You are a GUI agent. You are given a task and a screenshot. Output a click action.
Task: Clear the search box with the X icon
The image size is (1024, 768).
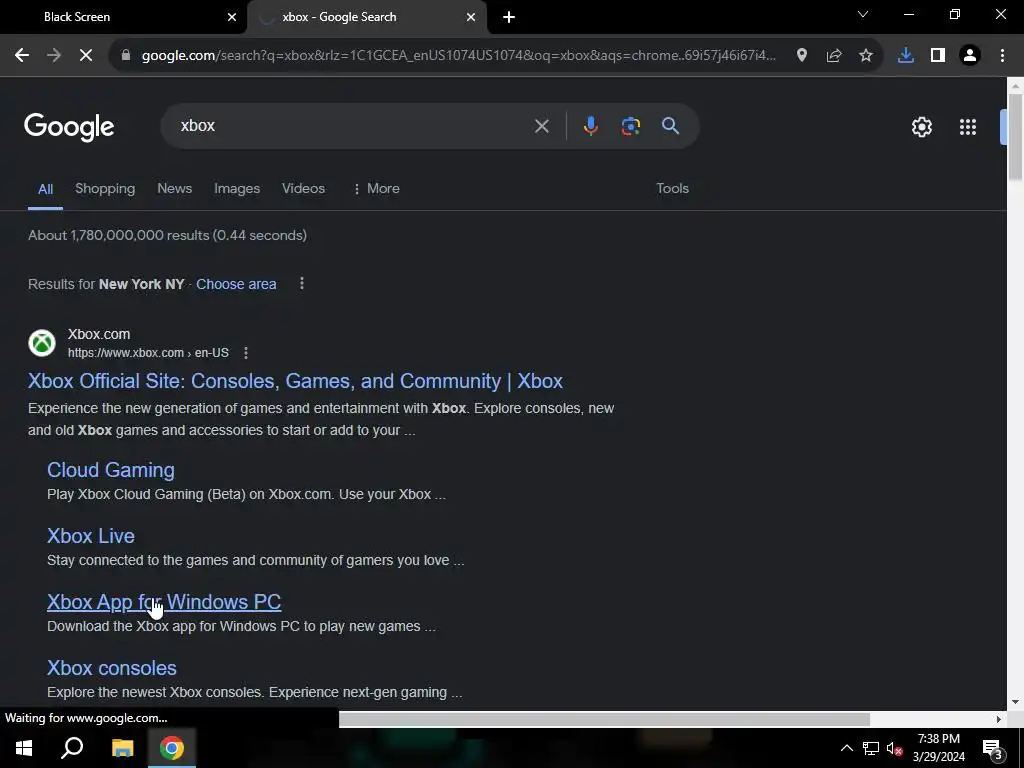click(541, 126)
